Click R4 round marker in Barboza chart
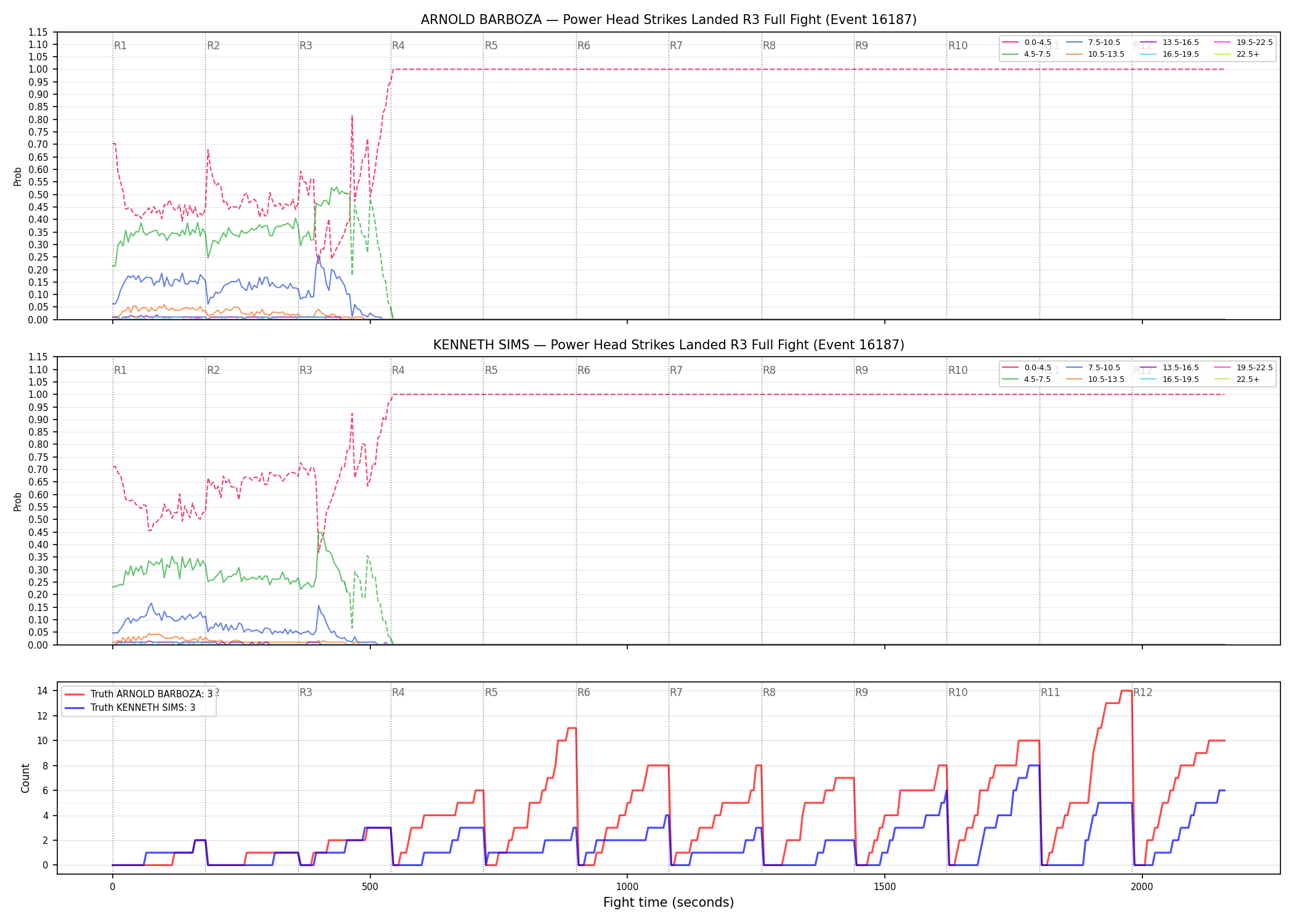This screenshot has height=924, width=1294. click(x=398, y=46)
